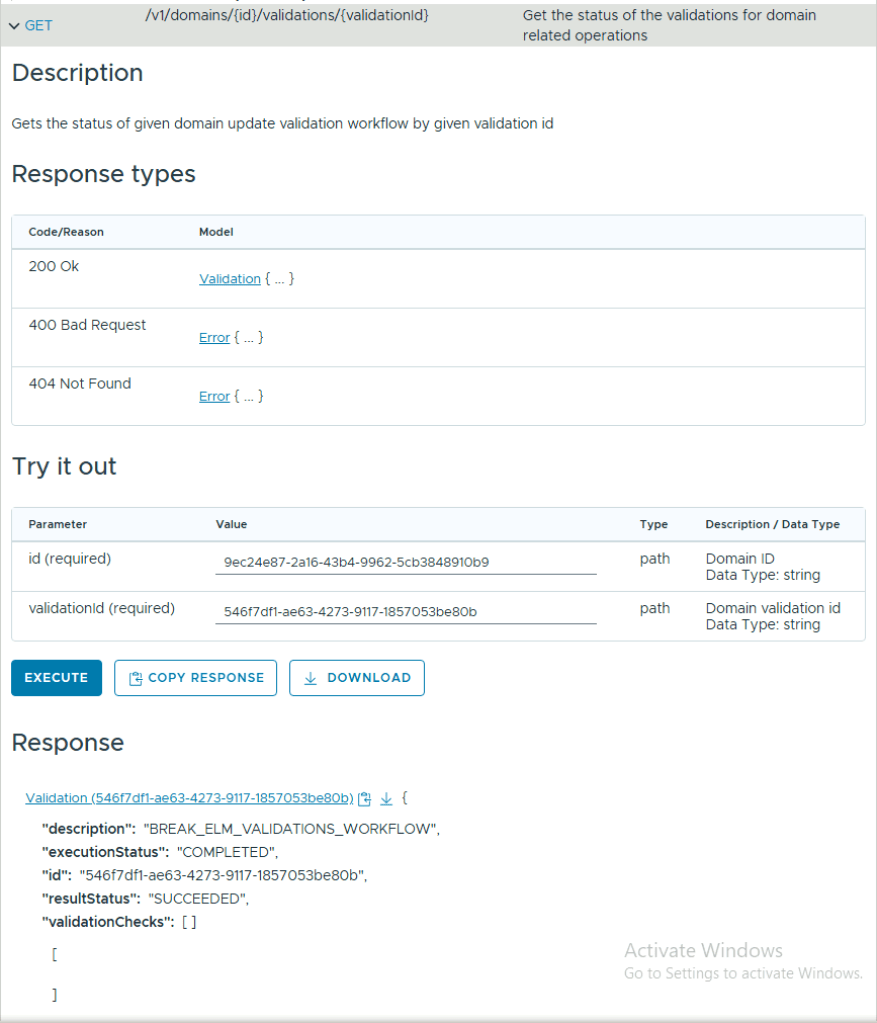Open the Validation model link for 200 Ok

[230, 279]
